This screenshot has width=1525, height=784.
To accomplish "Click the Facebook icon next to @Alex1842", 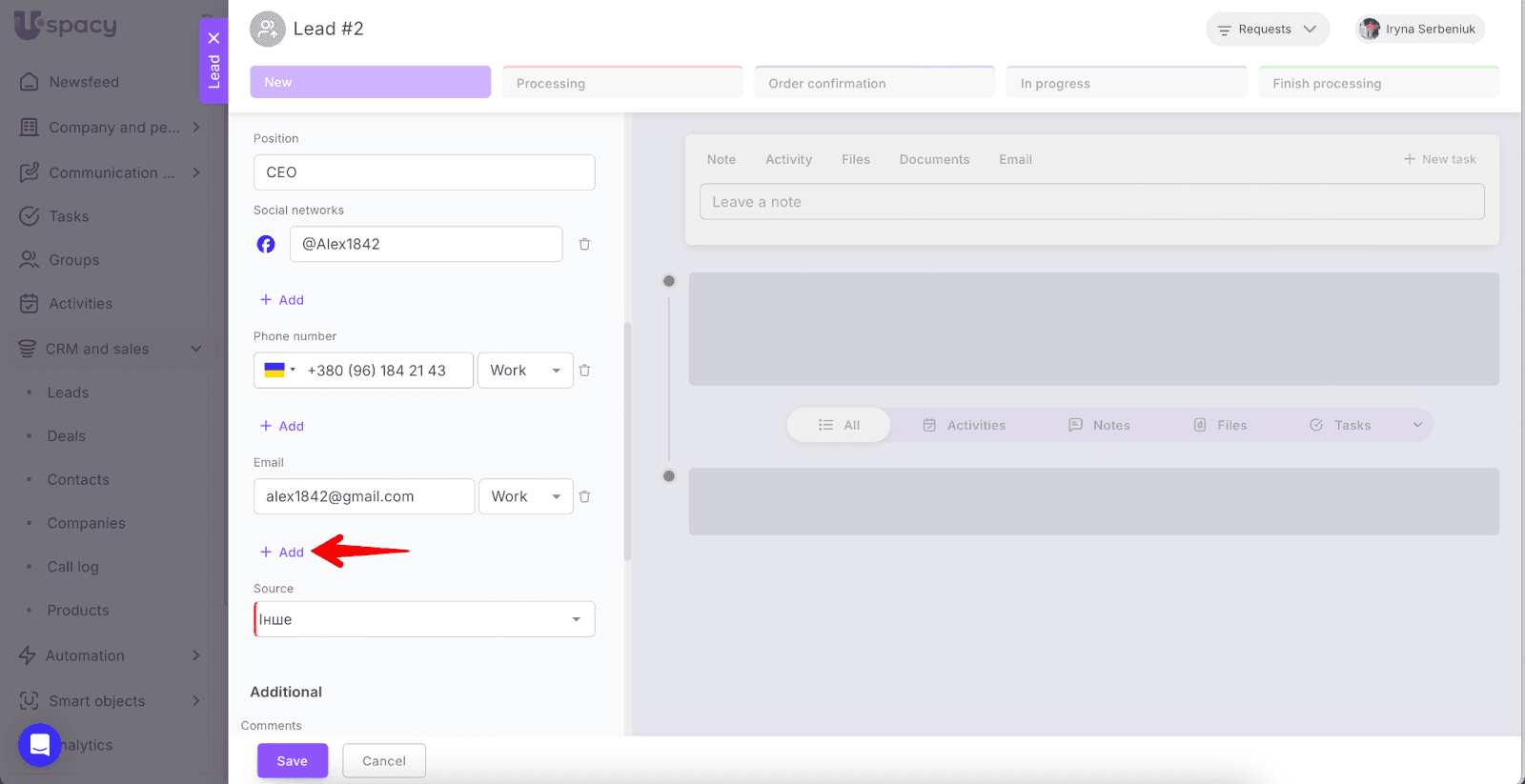I will [266, 245].
